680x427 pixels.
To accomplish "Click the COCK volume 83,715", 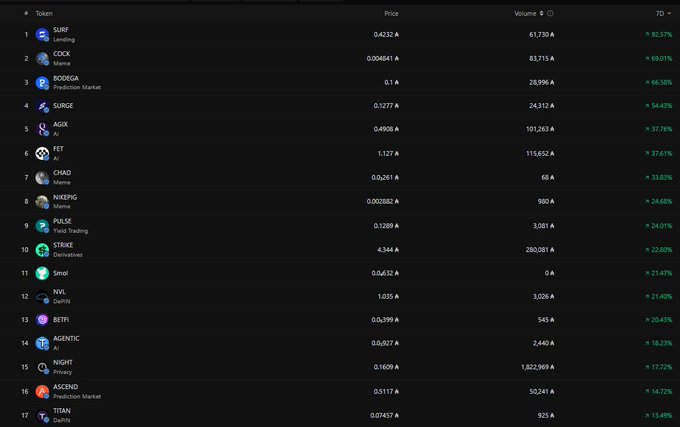I will click(542, 58).
